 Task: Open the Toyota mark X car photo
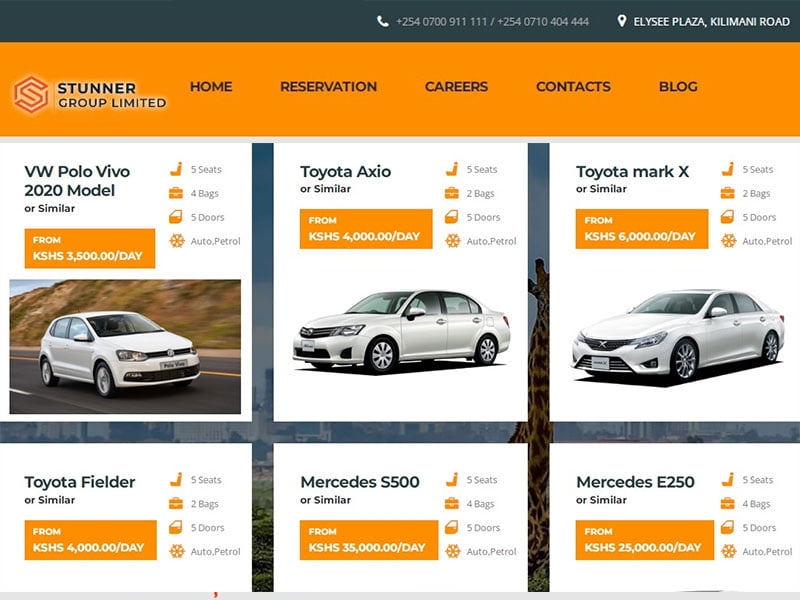pos(678,337)
